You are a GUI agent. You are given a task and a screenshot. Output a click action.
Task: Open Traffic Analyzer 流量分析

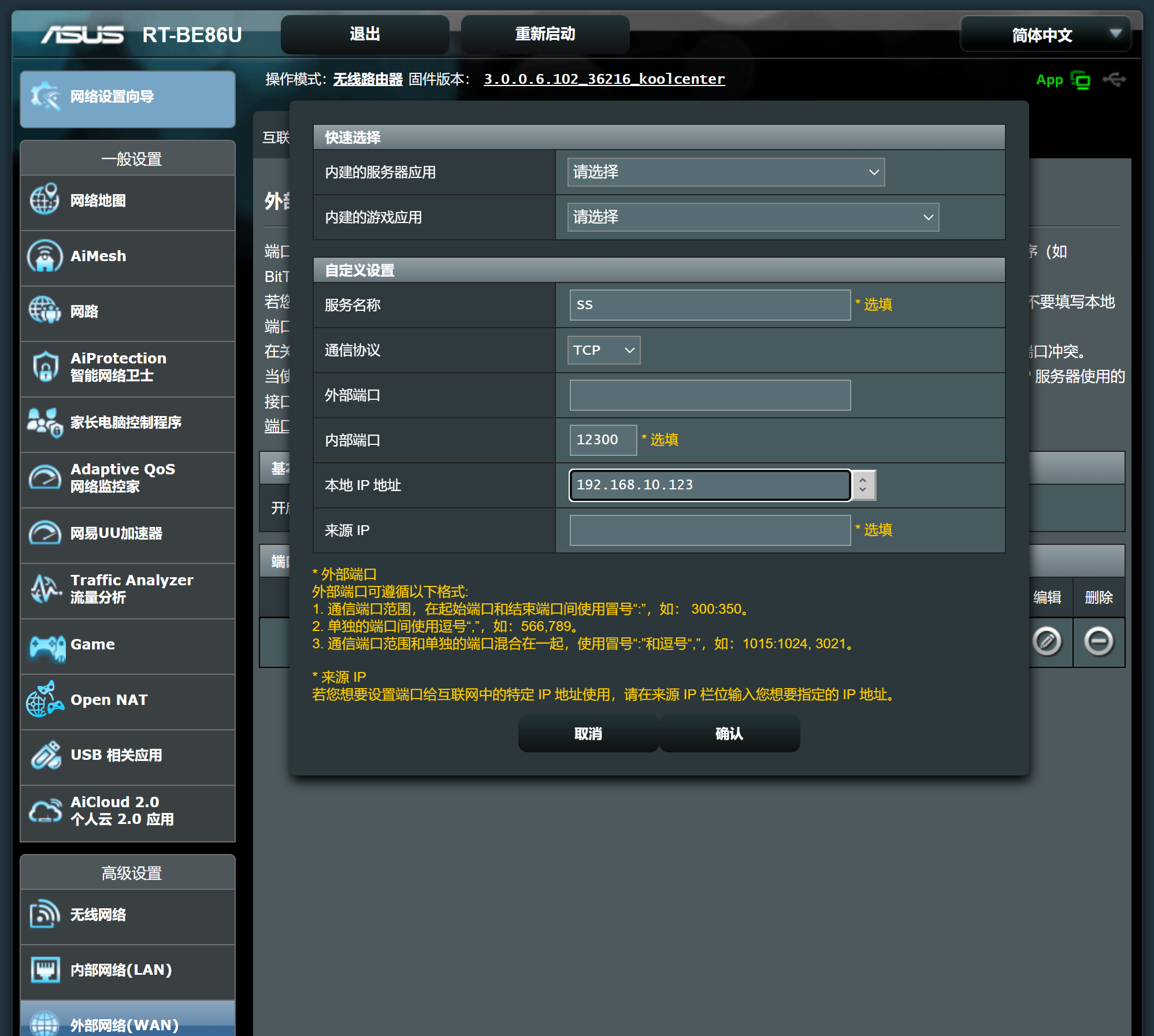128,589
